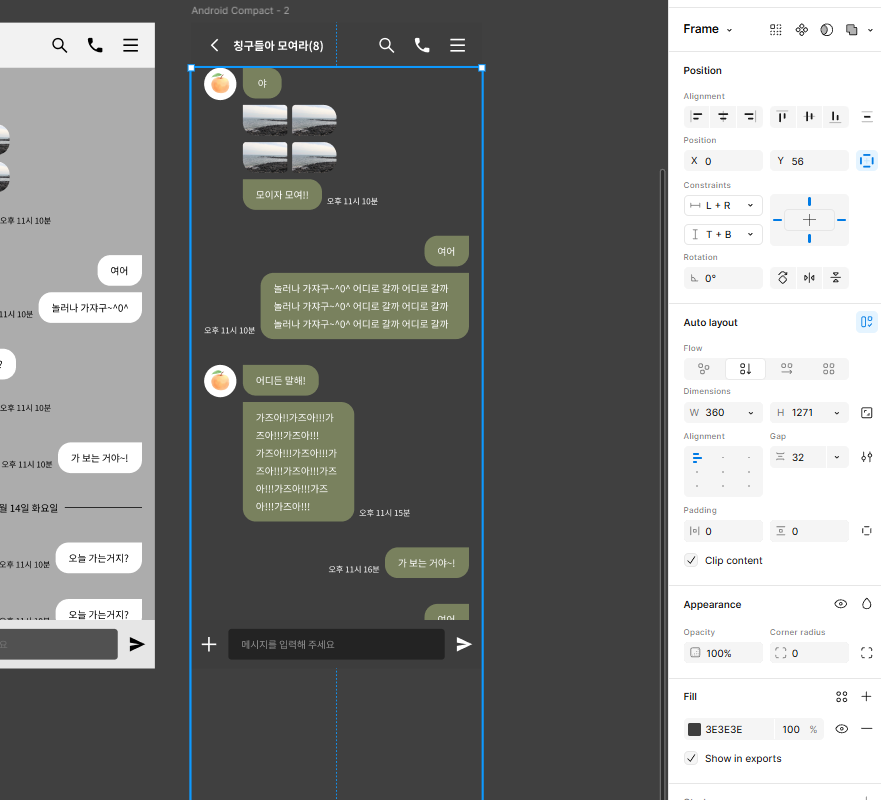Click search icon in Android Compact - 2
Viewport: 881px width, 800px height.
click(386, 45)
